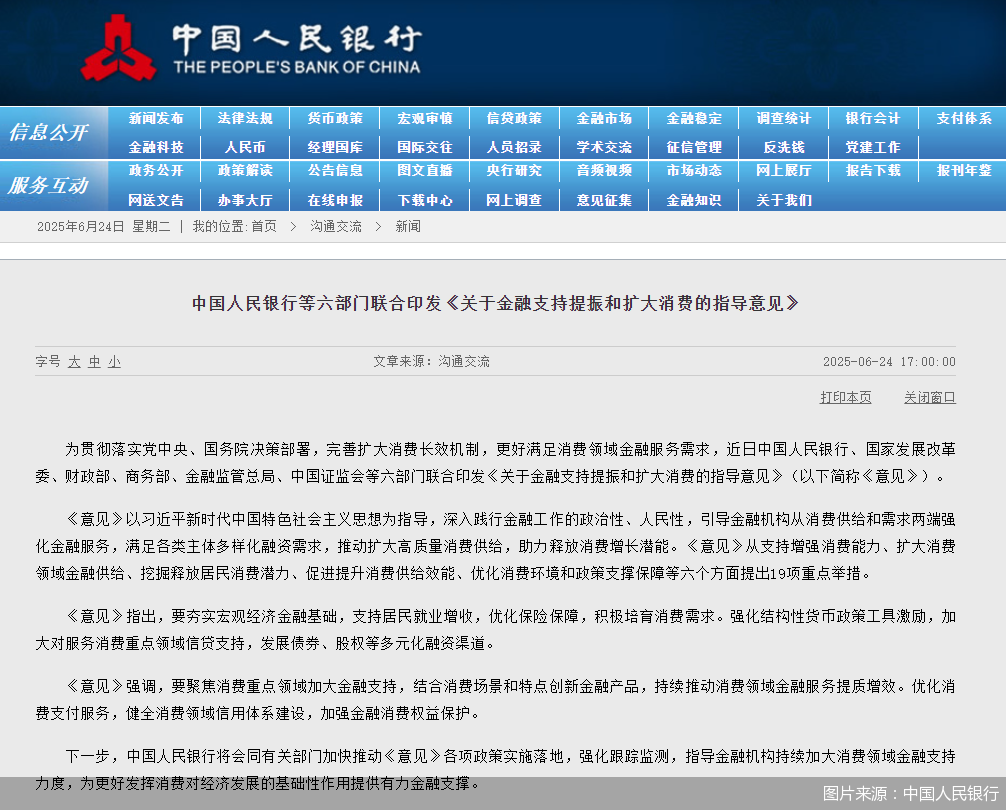Select the small font size 小
The image size is (1006, 810).
pyautogui.click(x=113, y=361)
